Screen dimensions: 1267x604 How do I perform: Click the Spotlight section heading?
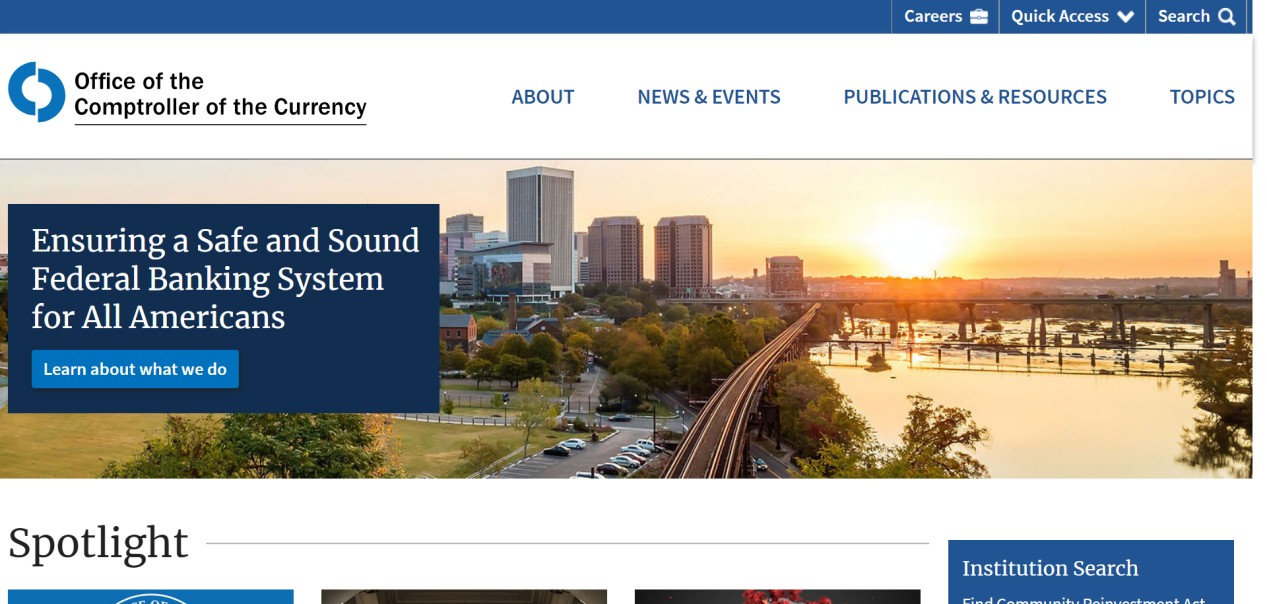coord(98,542)
